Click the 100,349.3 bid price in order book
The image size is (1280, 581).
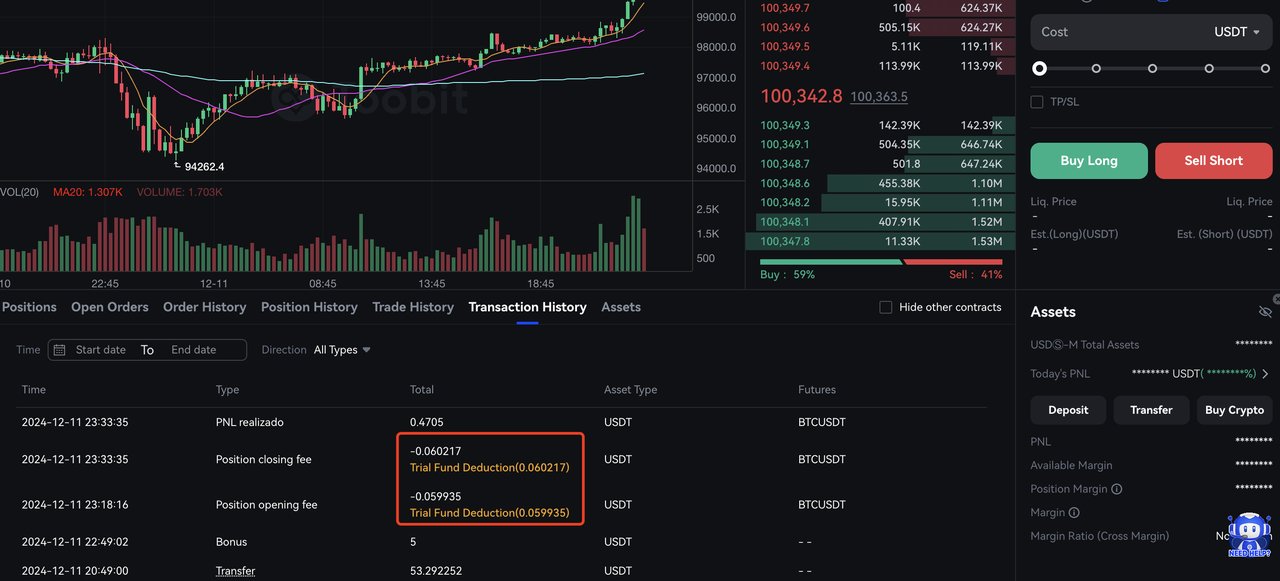tap(785, 126)
